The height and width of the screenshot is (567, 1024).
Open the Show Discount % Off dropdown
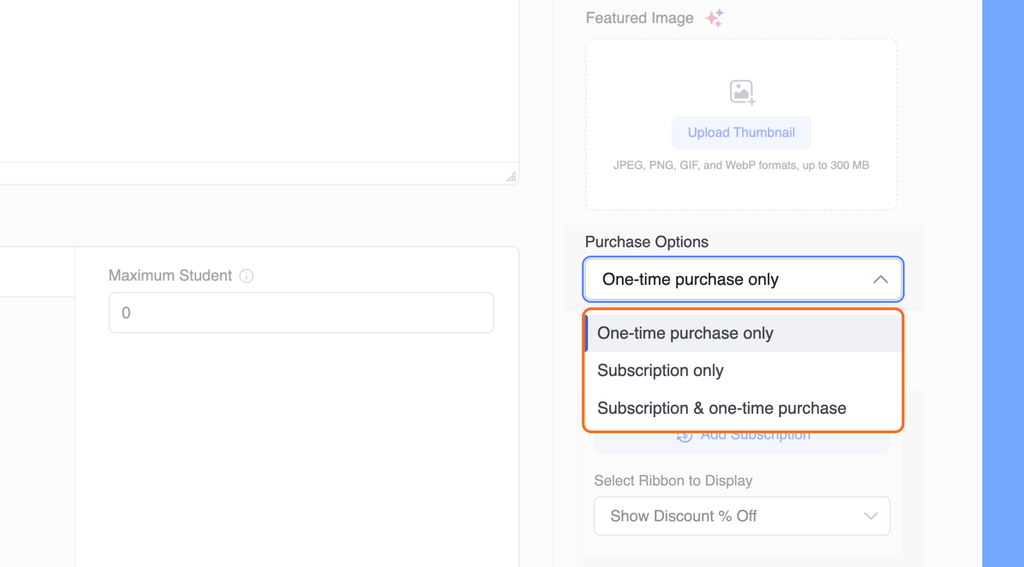click(x=742, y=516)
